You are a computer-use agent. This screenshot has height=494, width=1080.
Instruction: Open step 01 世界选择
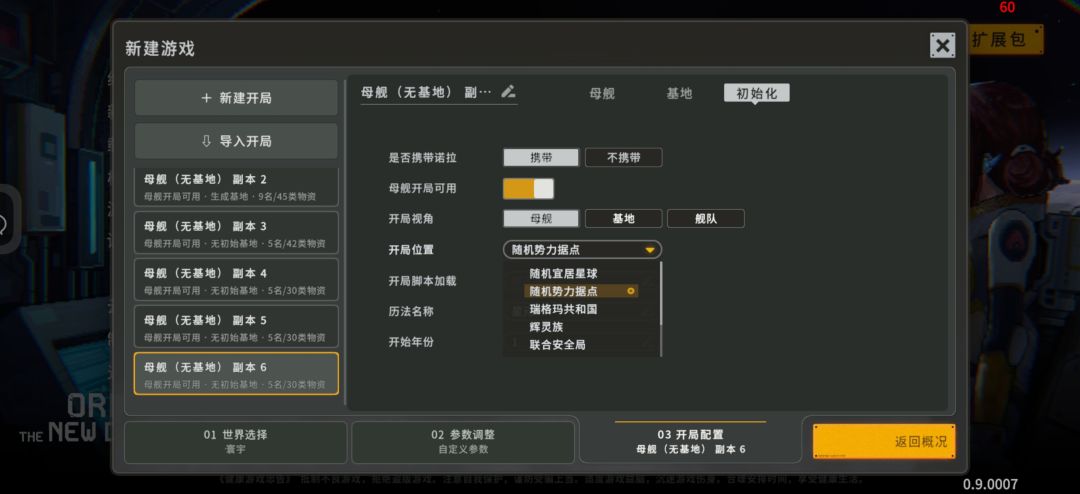(x=236, y=442)
